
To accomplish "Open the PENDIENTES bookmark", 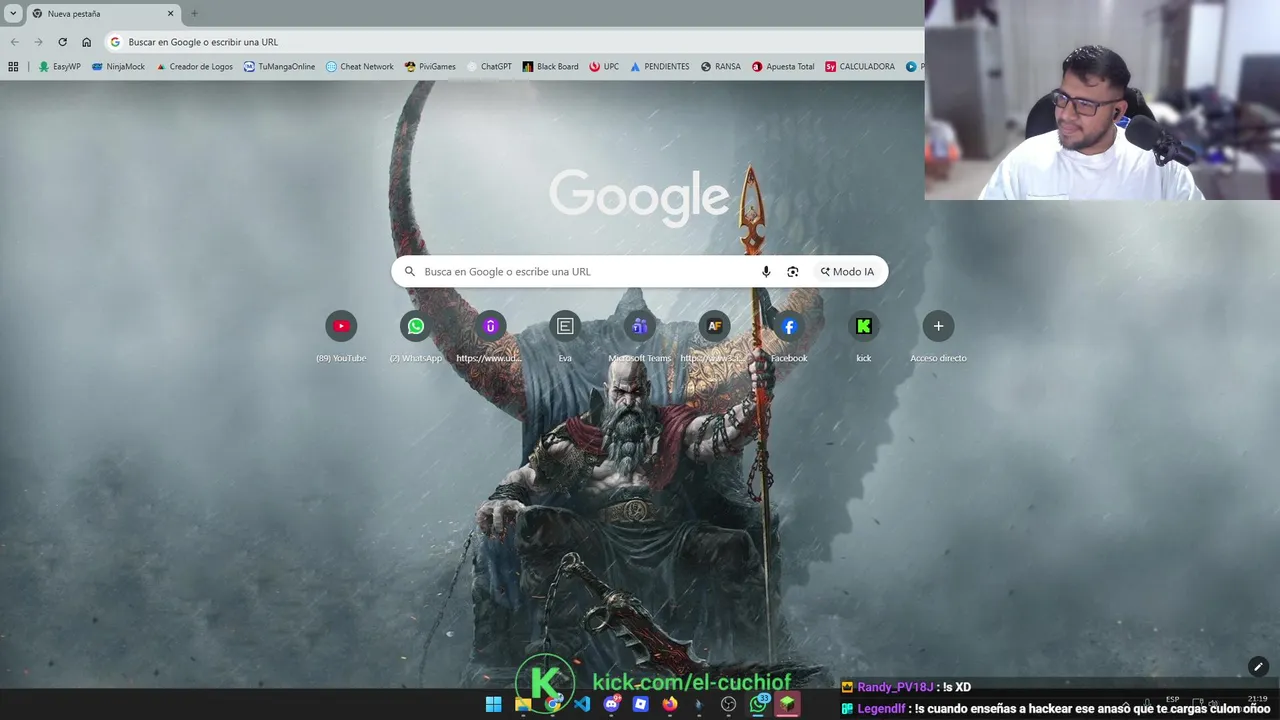I will 660,66.
